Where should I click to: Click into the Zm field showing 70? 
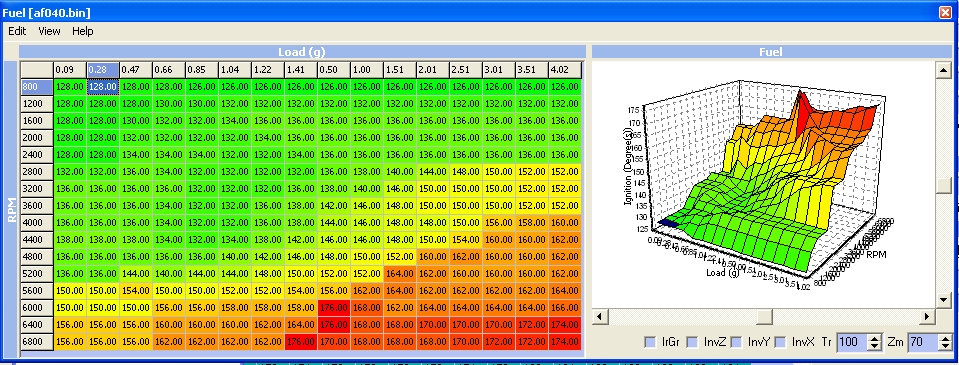924,342
